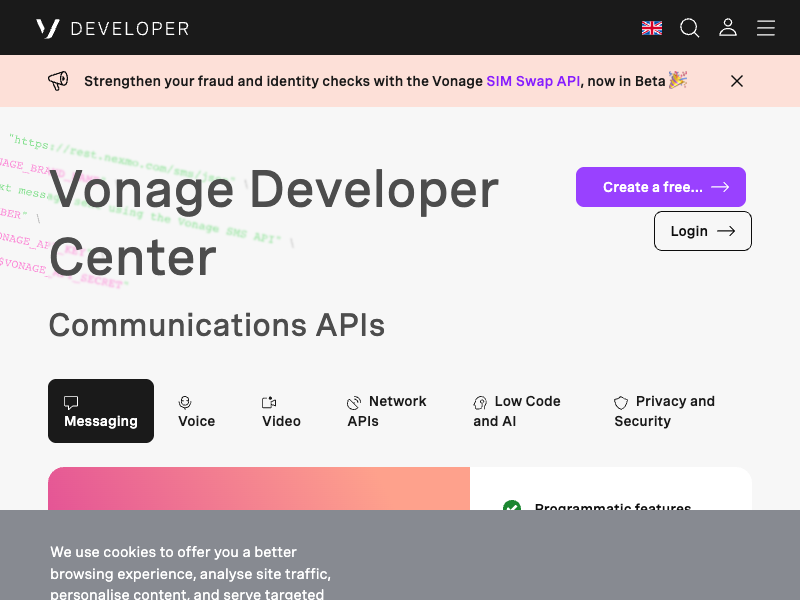The image size is (800, 600).
Task: Click the DEVELOPER header text
Action: coord(130,29)
